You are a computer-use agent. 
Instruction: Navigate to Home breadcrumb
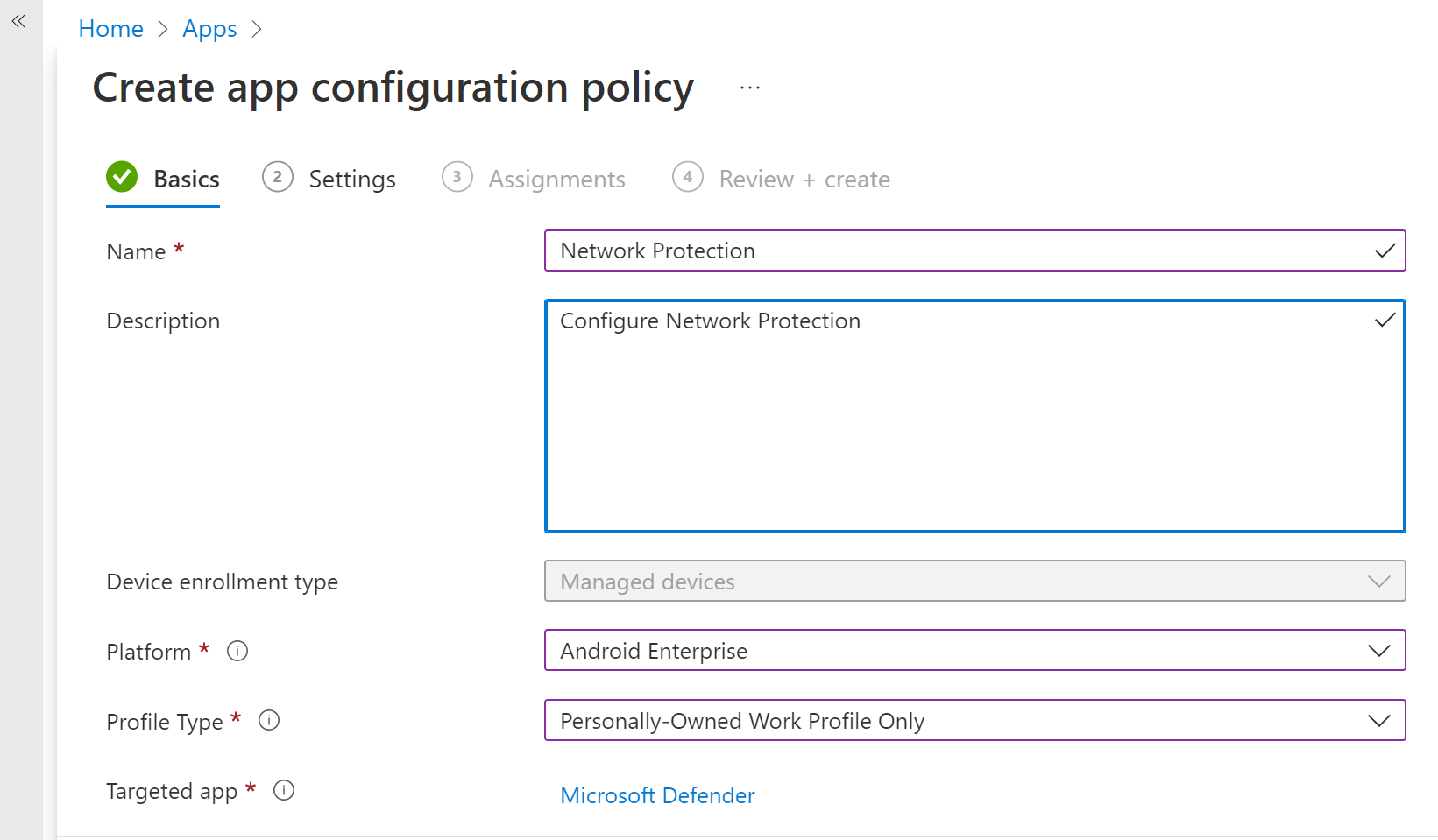tap(110, 29)
